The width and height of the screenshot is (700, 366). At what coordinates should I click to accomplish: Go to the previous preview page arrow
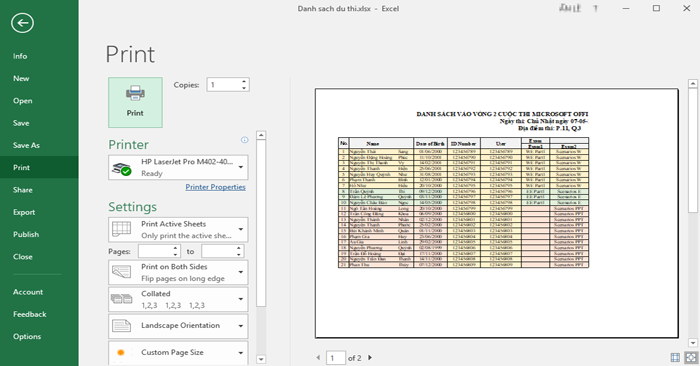(x=318, y=358)
